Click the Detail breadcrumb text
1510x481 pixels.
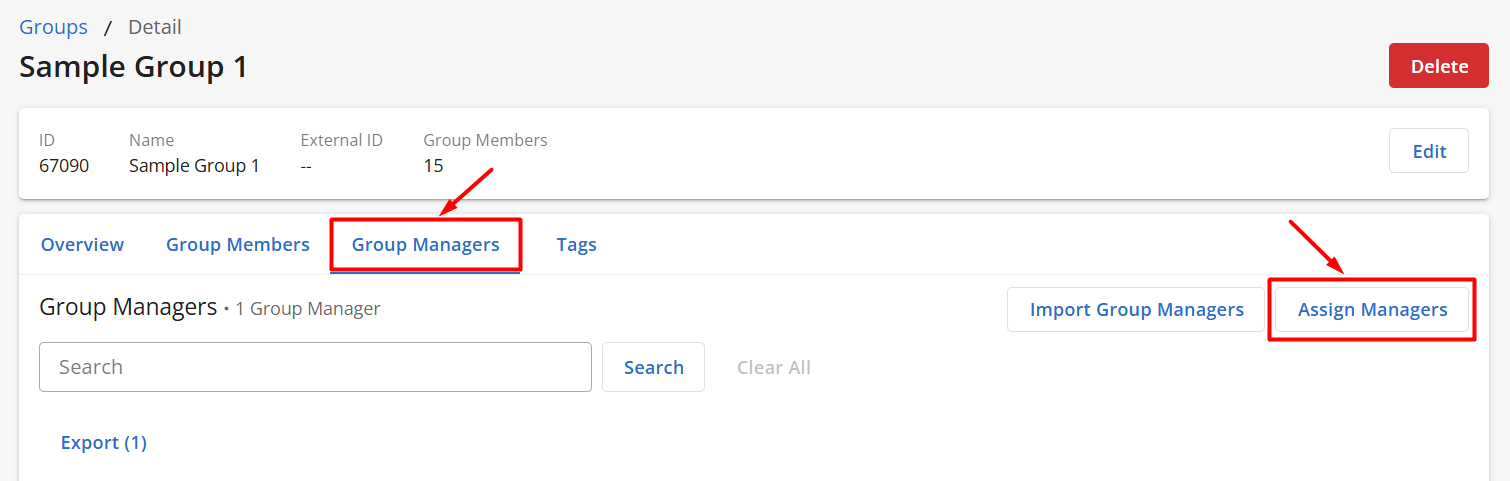(155, 27)
